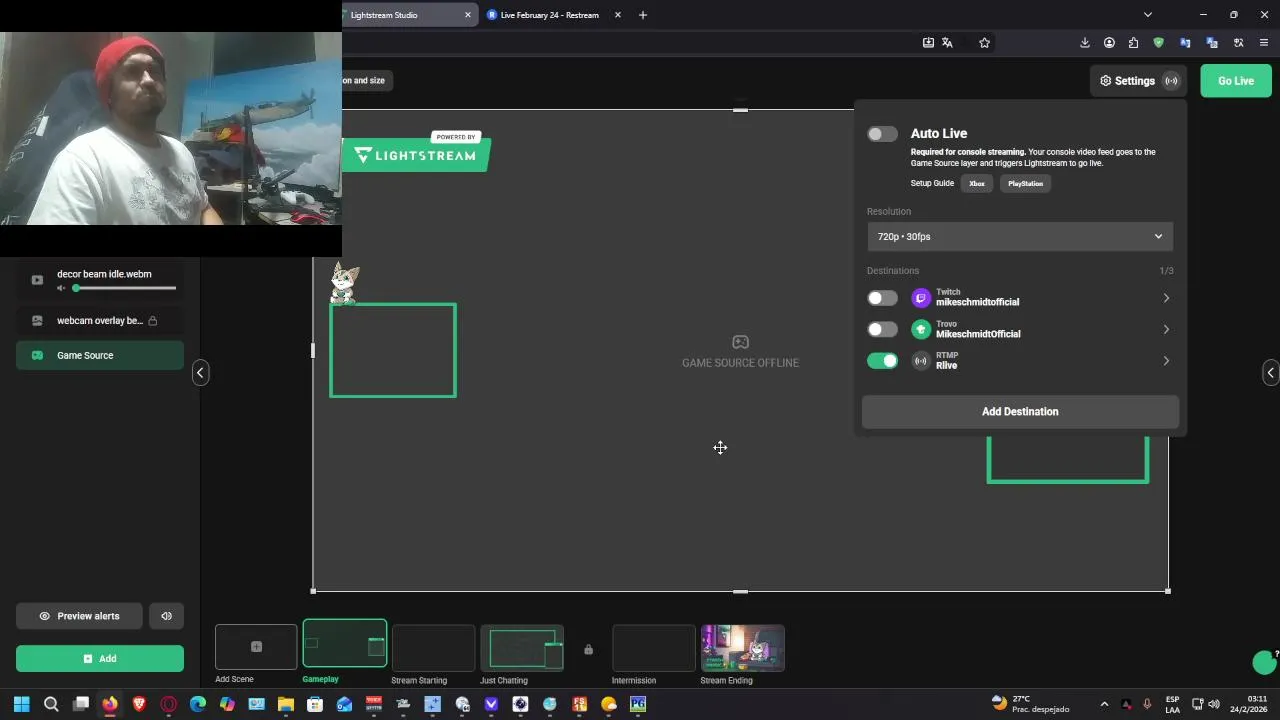Viewport: 1280px width, 720px height.
Task: Open the browser downloads icon
Action: click(1085, 43)
